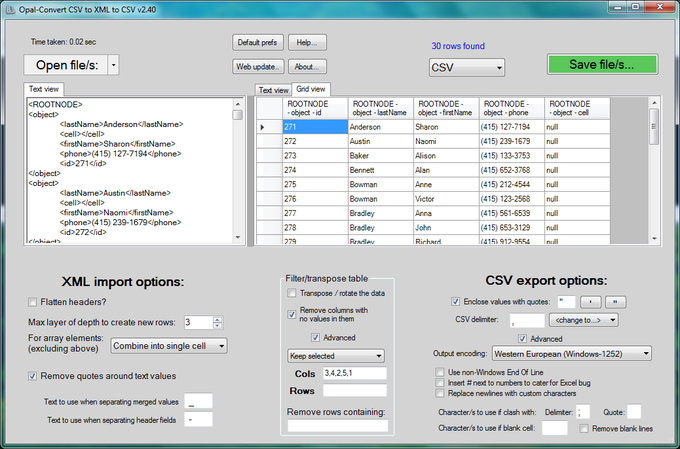The height and width of the screenshot is (449, 680).
Task: Click the Max layer of depth stepper arrows
Action: (x=218, y=322)
